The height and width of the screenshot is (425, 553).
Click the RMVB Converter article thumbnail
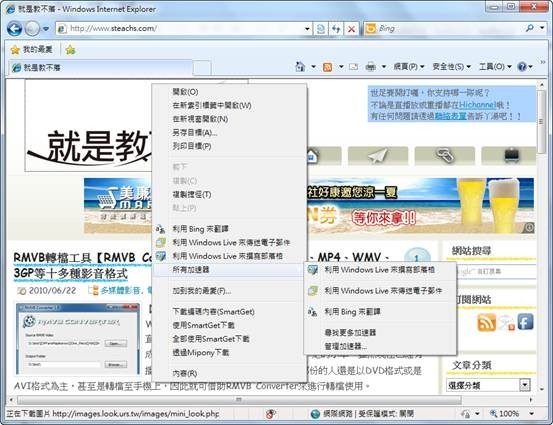(x=78, y=339)
